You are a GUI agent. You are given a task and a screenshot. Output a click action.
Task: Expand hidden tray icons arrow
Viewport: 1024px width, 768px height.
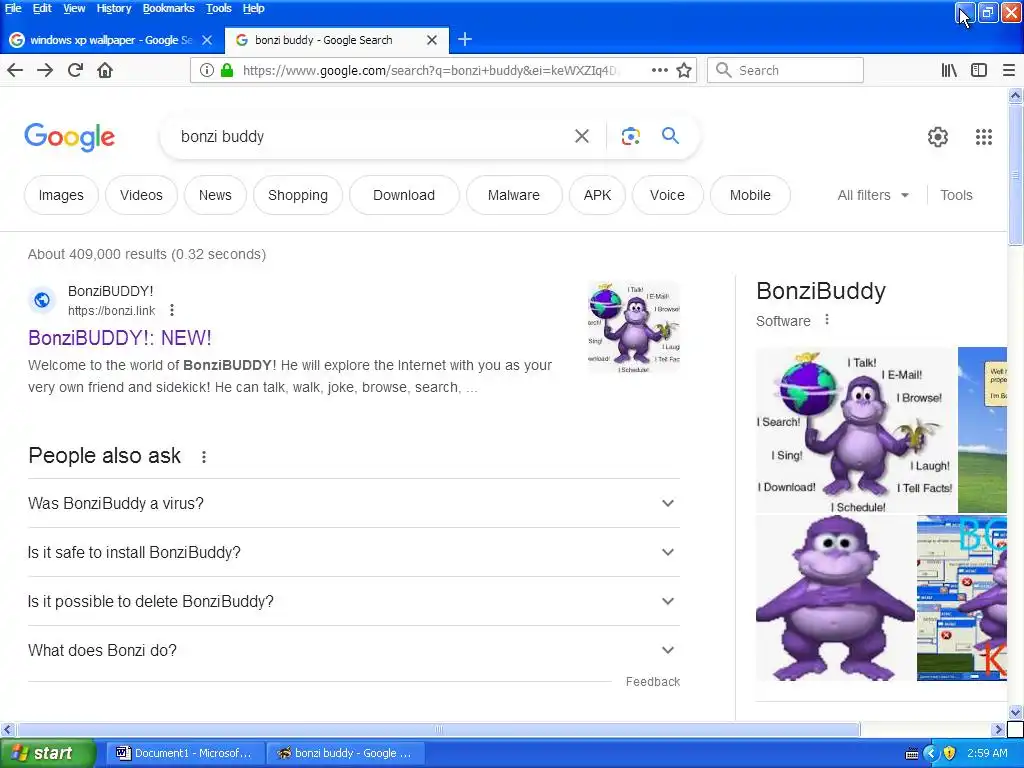coord(931,754)
